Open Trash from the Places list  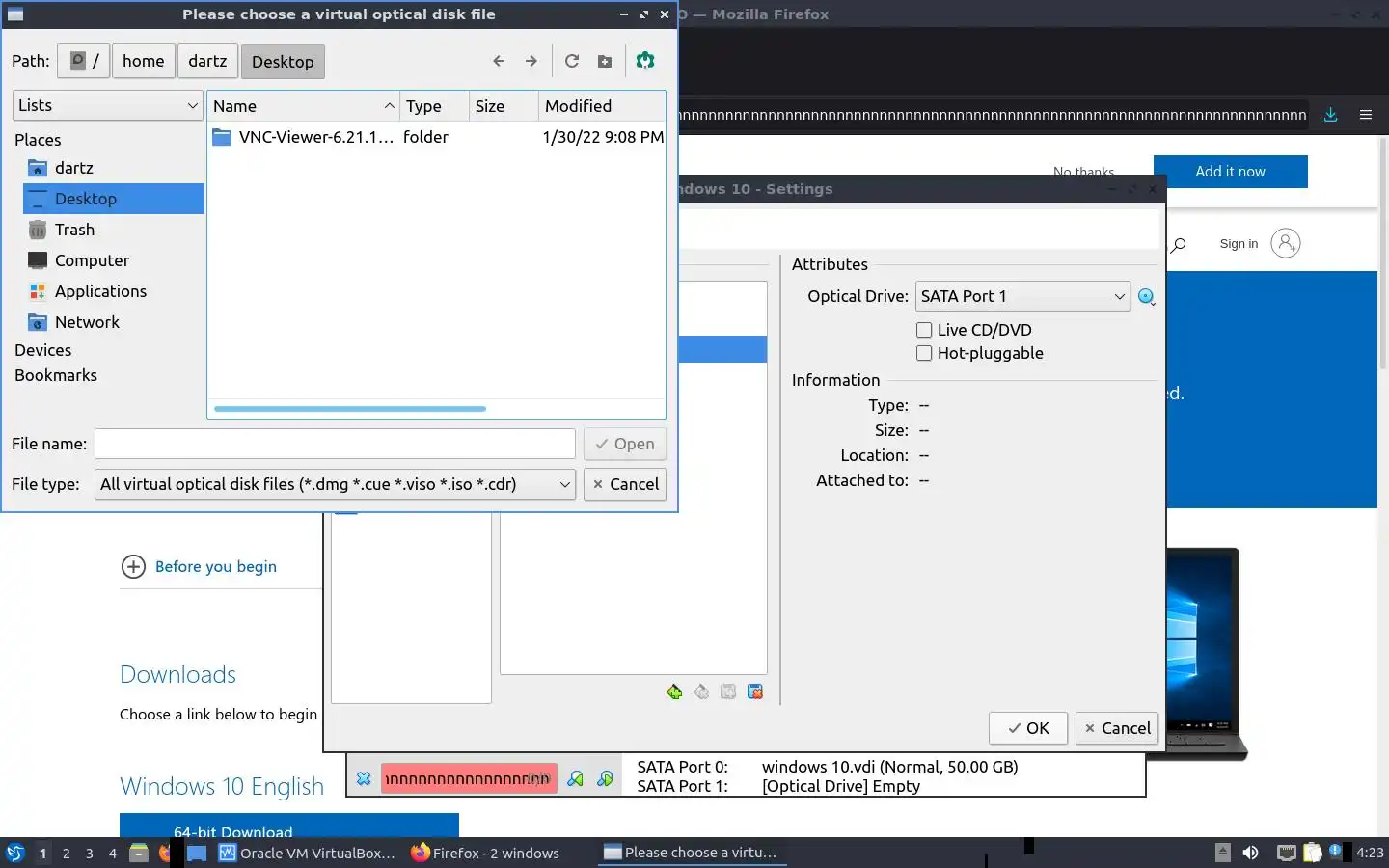click(114, 230)
